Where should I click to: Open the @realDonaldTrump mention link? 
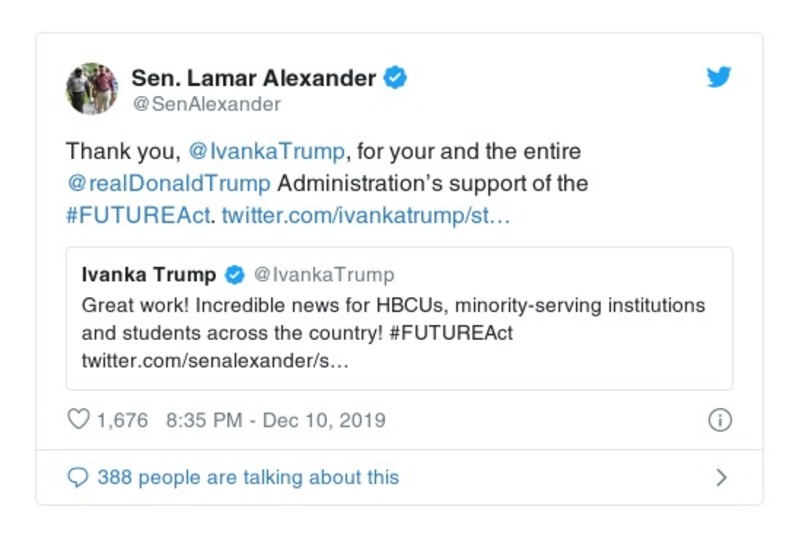tap(168, 184)
